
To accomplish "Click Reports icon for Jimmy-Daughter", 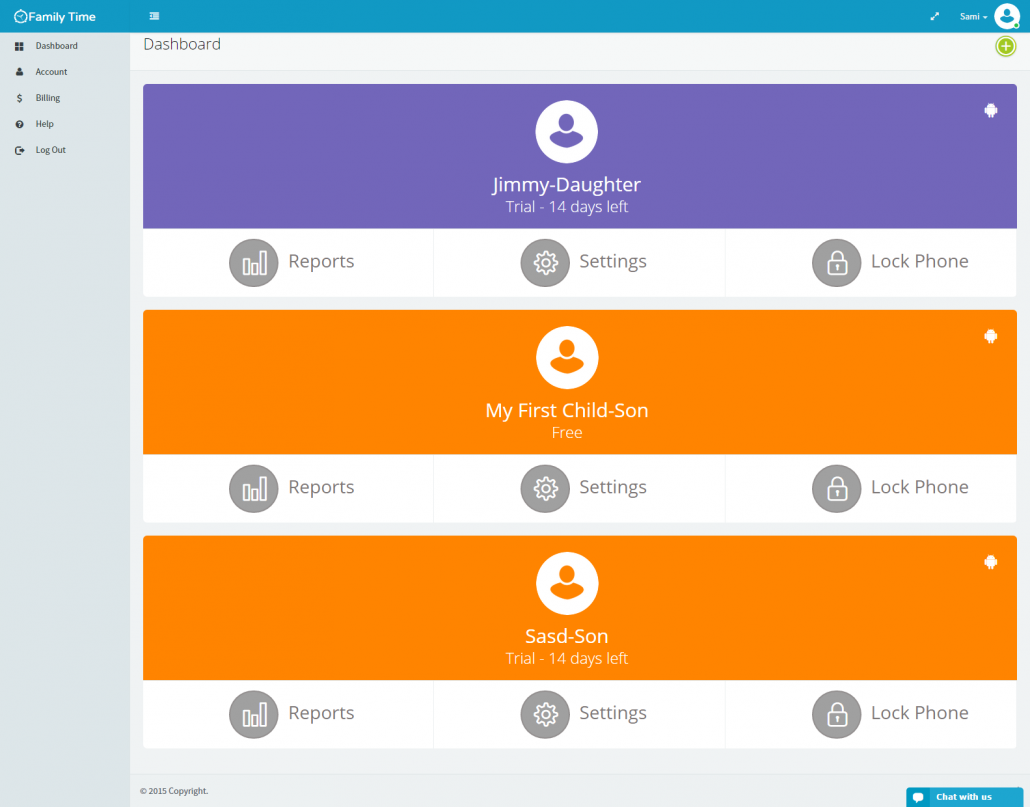I will 254,263.
